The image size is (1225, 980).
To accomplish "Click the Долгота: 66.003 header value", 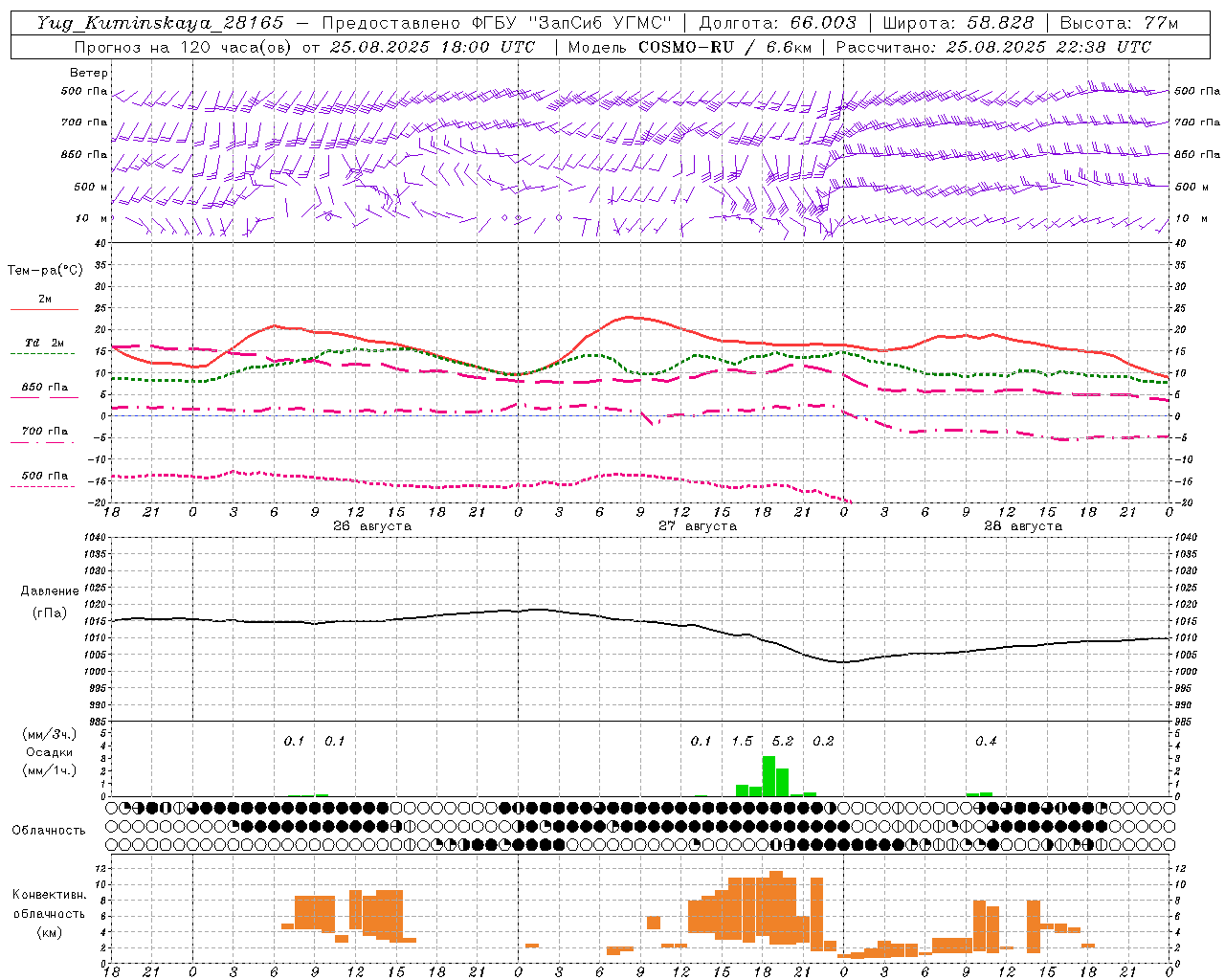I will tap(778, 23).
